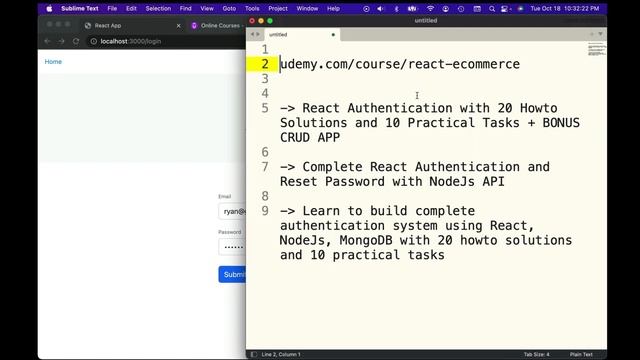Close the React App browser tab
This screenshot has width=640, height=360.
(x=178, y=26)
